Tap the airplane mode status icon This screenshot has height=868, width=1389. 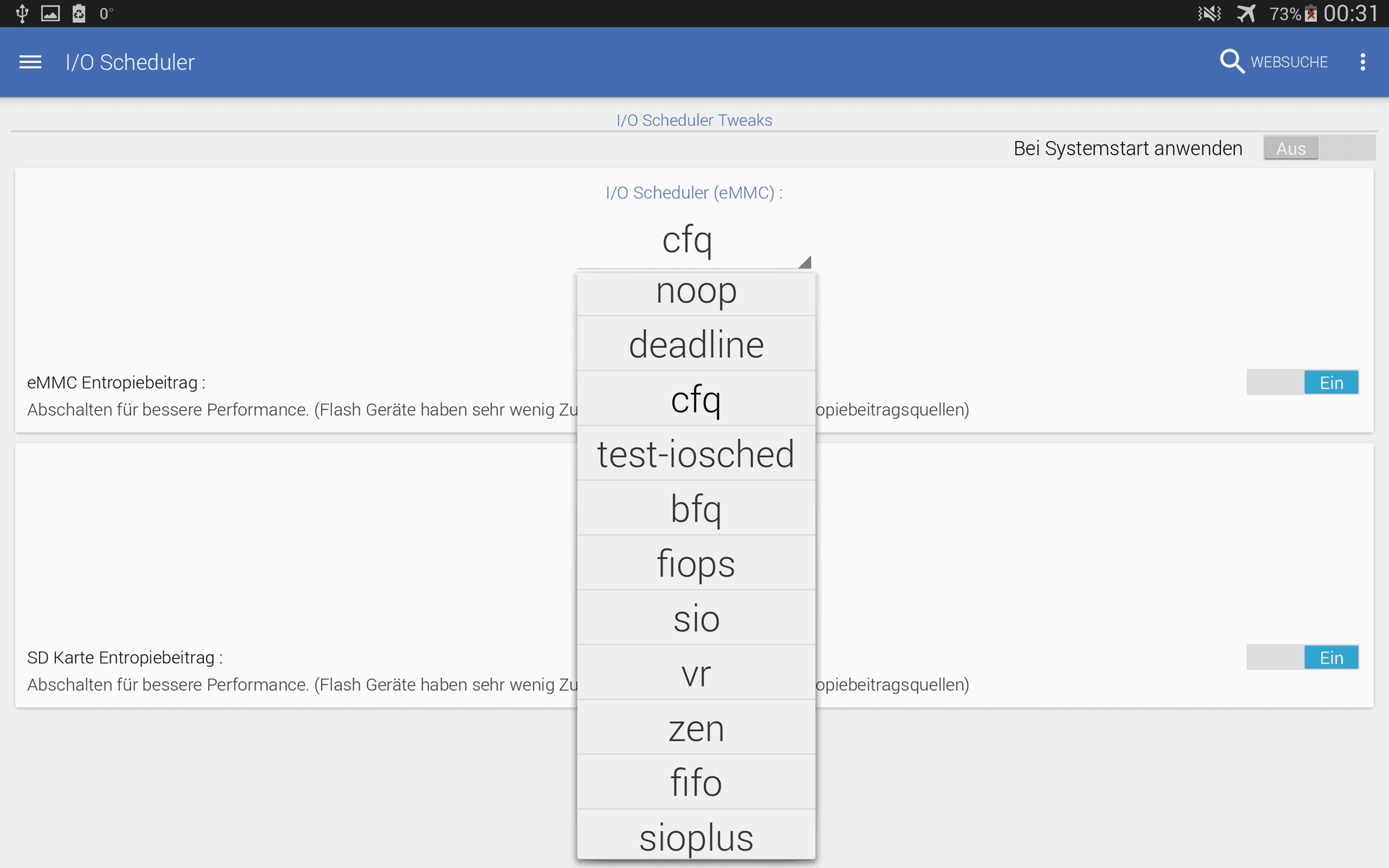pos(1246,13)
